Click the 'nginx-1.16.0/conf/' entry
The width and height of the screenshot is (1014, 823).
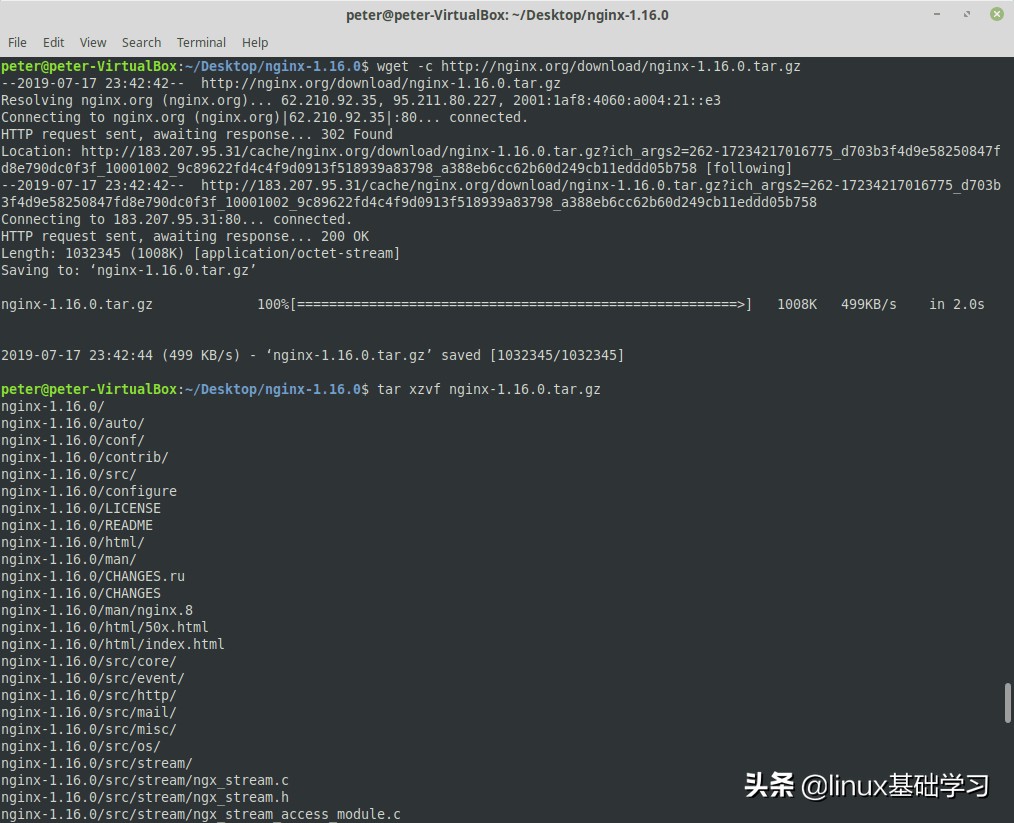[x=72, y=440]
